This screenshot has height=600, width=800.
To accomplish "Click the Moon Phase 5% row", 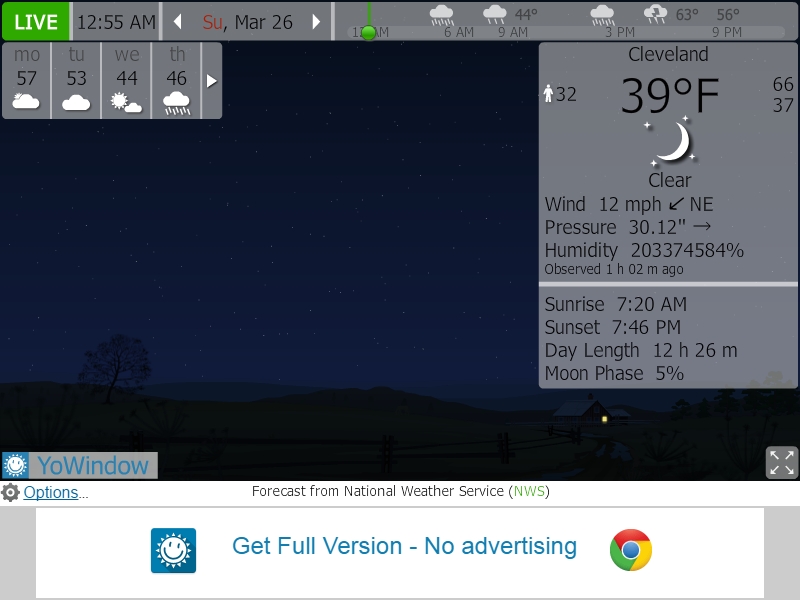I will pos(614,373).
